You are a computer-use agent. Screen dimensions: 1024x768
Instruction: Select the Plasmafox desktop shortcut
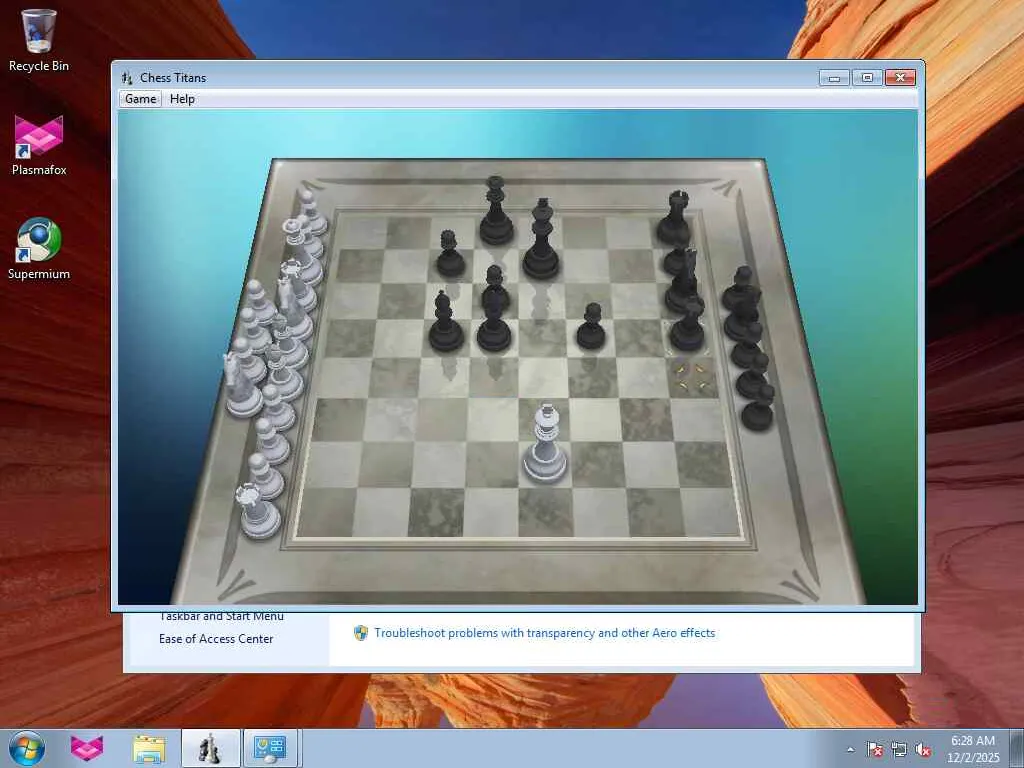(x=39, y=145)
